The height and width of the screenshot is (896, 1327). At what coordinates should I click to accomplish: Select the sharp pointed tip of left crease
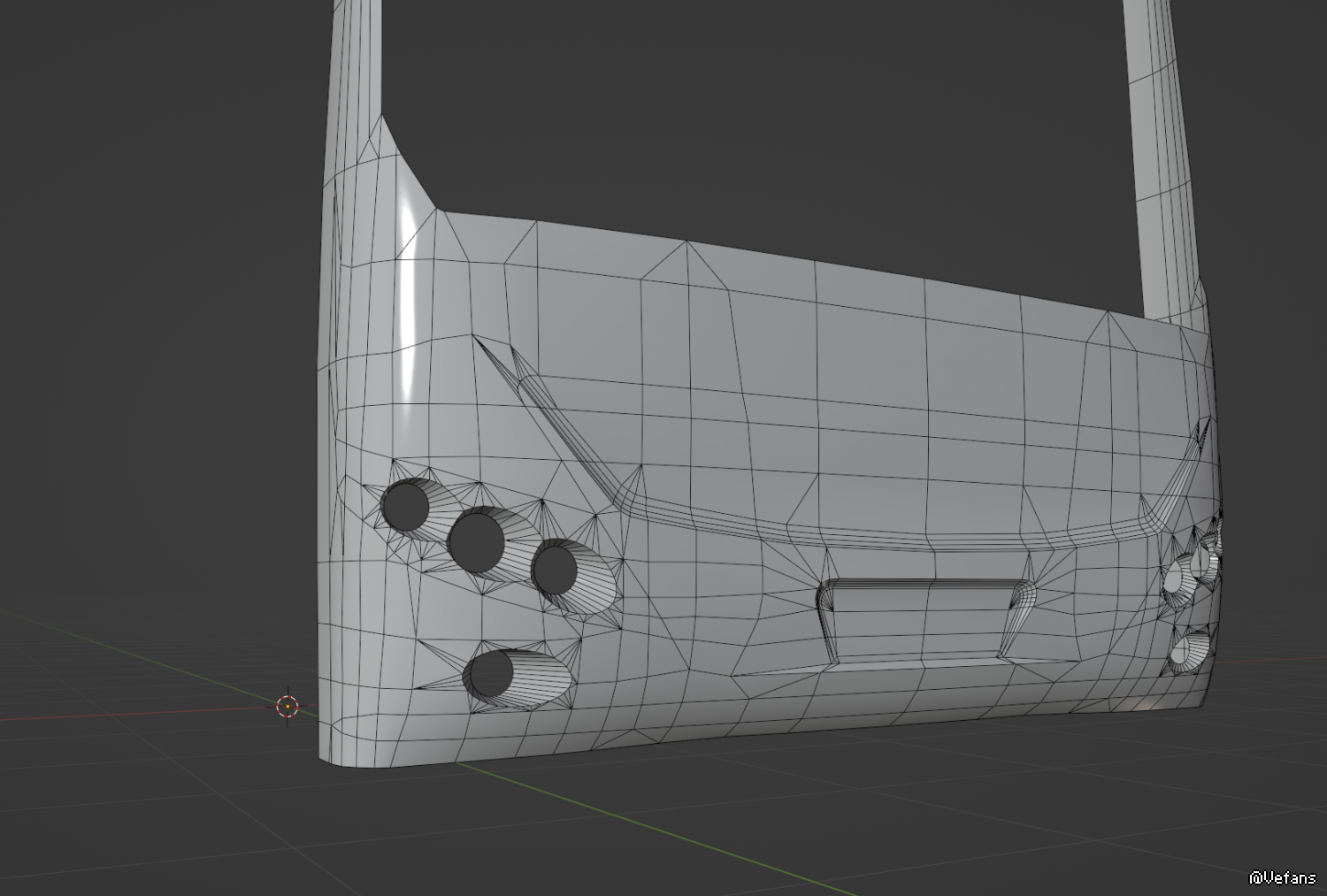coord(476,338)
